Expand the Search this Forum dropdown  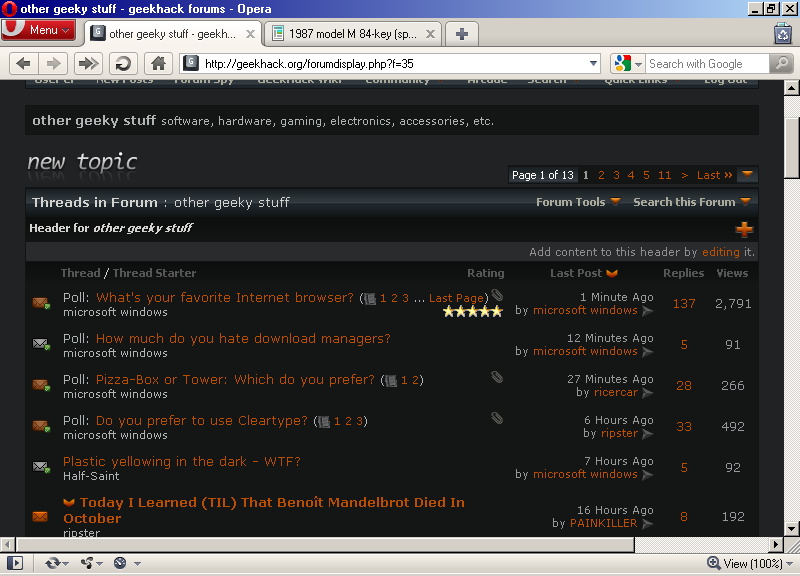click(x=691, y=202)
